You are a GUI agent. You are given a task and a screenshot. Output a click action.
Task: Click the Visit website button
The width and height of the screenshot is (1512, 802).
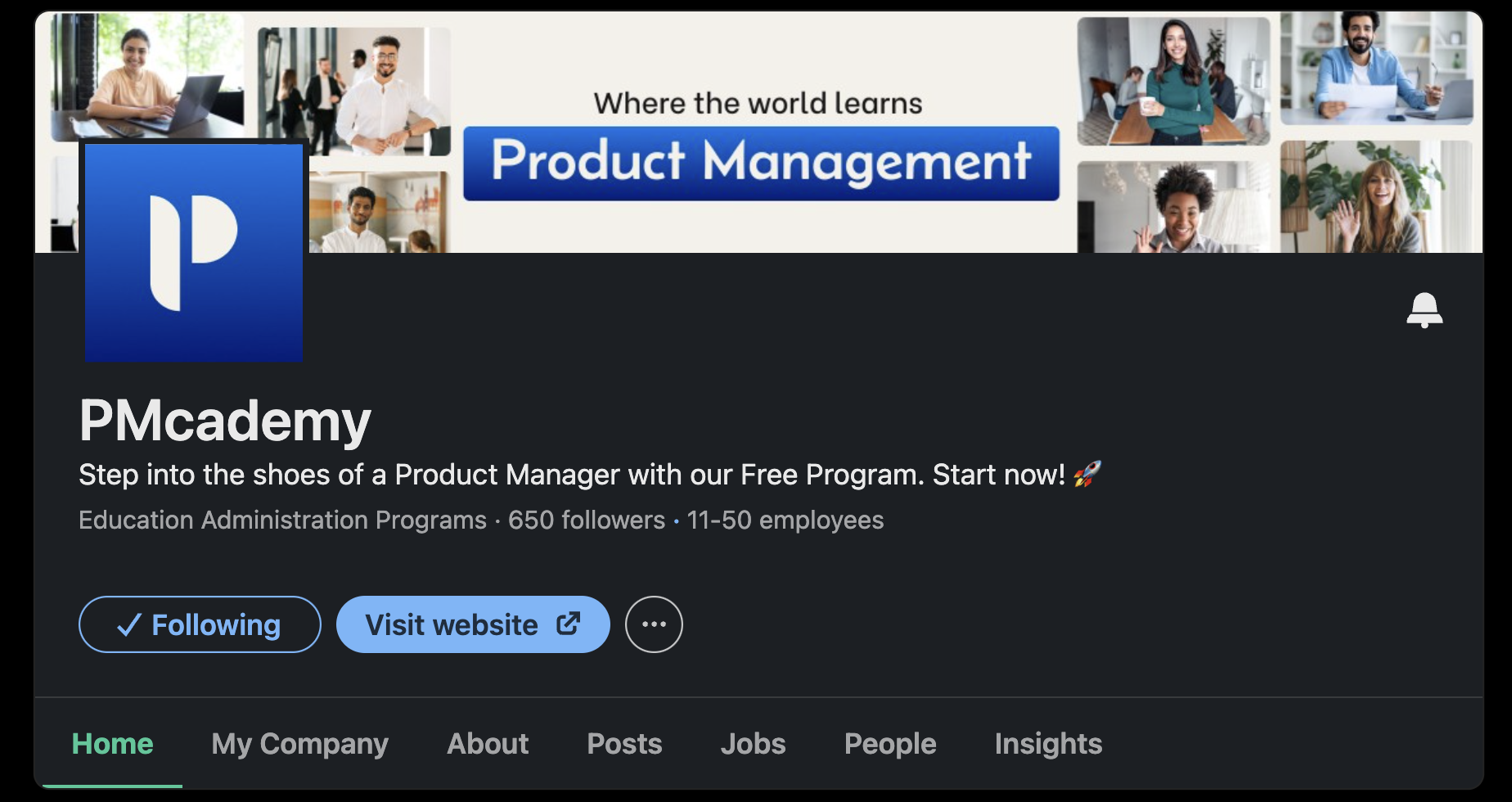pos(473,624)
